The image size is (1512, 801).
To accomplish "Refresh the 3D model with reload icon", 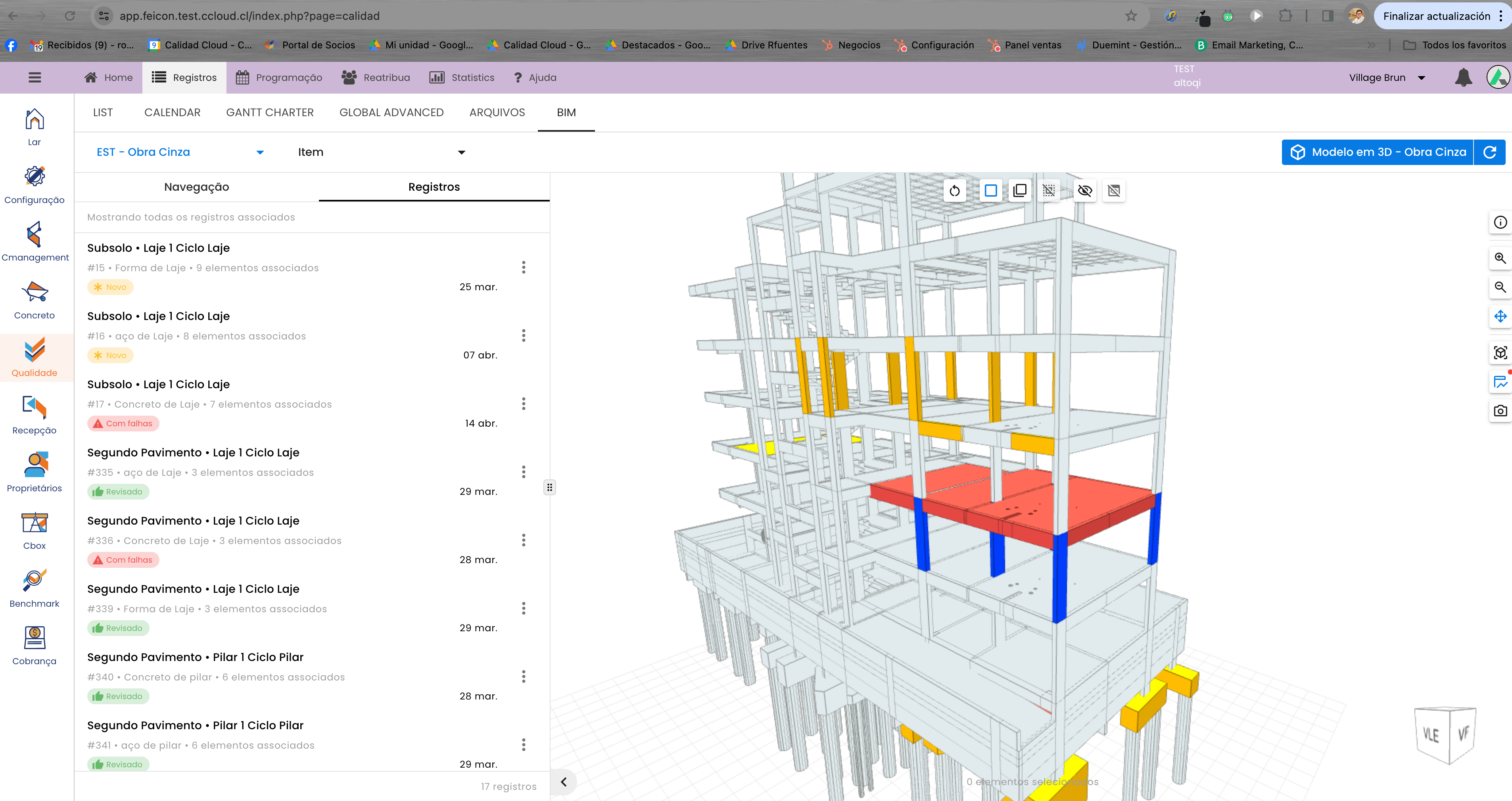I will [x=1490, y=152].
